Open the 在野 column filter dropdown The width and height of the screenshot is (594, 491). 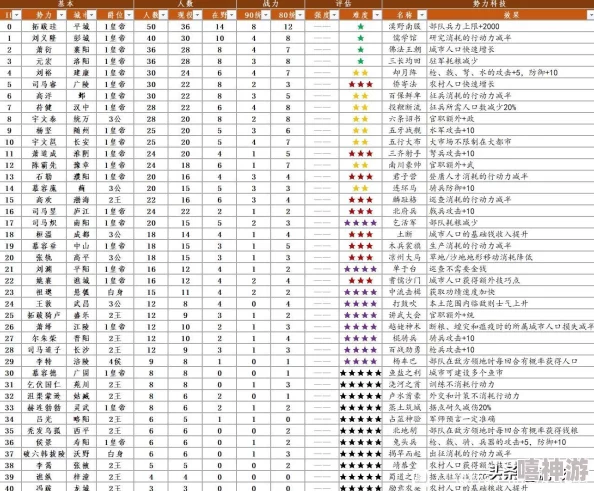pyautogui.click(x=231, y=15)
